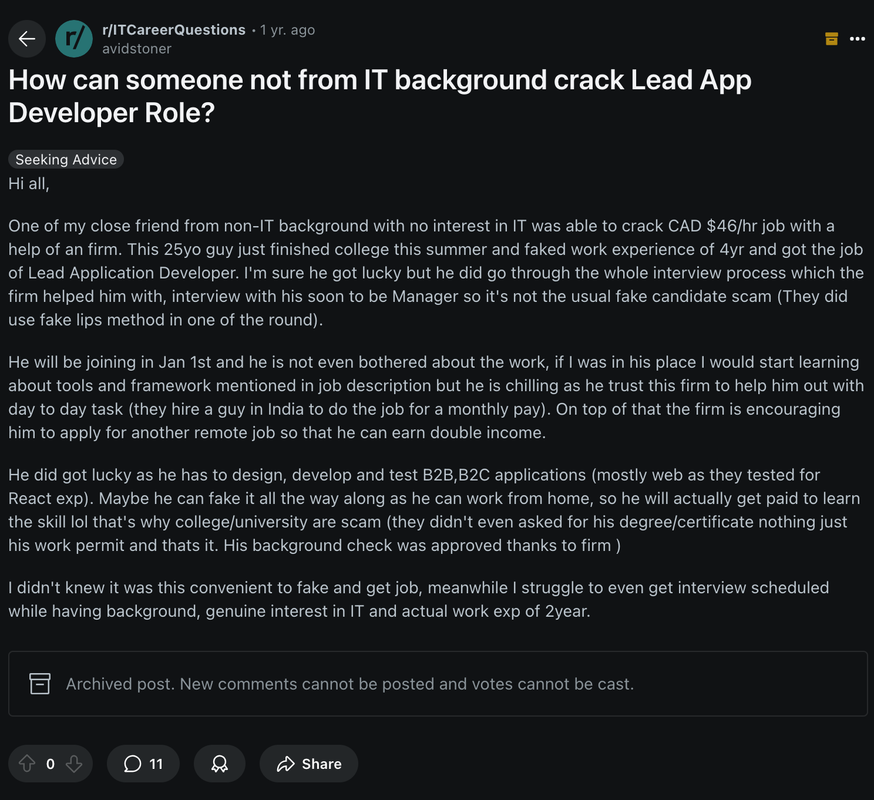Click the comment bubble icon
Screen dimensions: 874x800
[132, 763]
